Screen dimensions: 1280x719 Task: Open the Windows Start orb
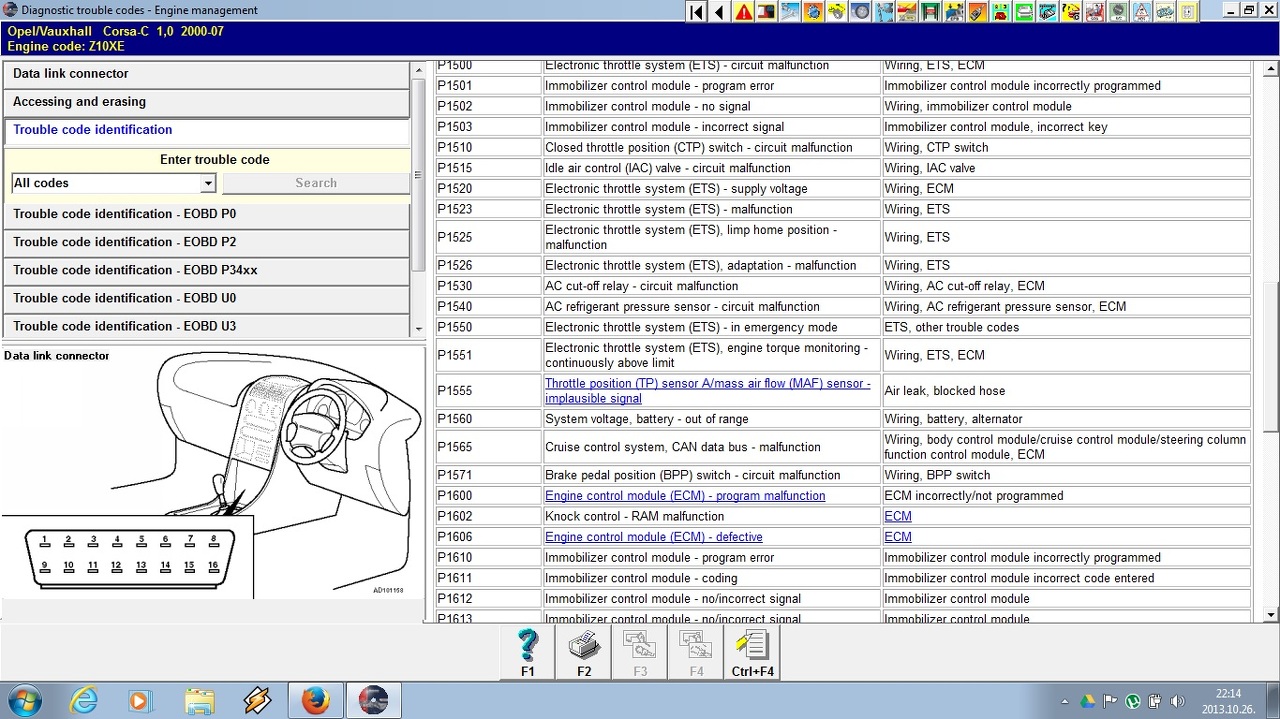[x=24, y=700]
